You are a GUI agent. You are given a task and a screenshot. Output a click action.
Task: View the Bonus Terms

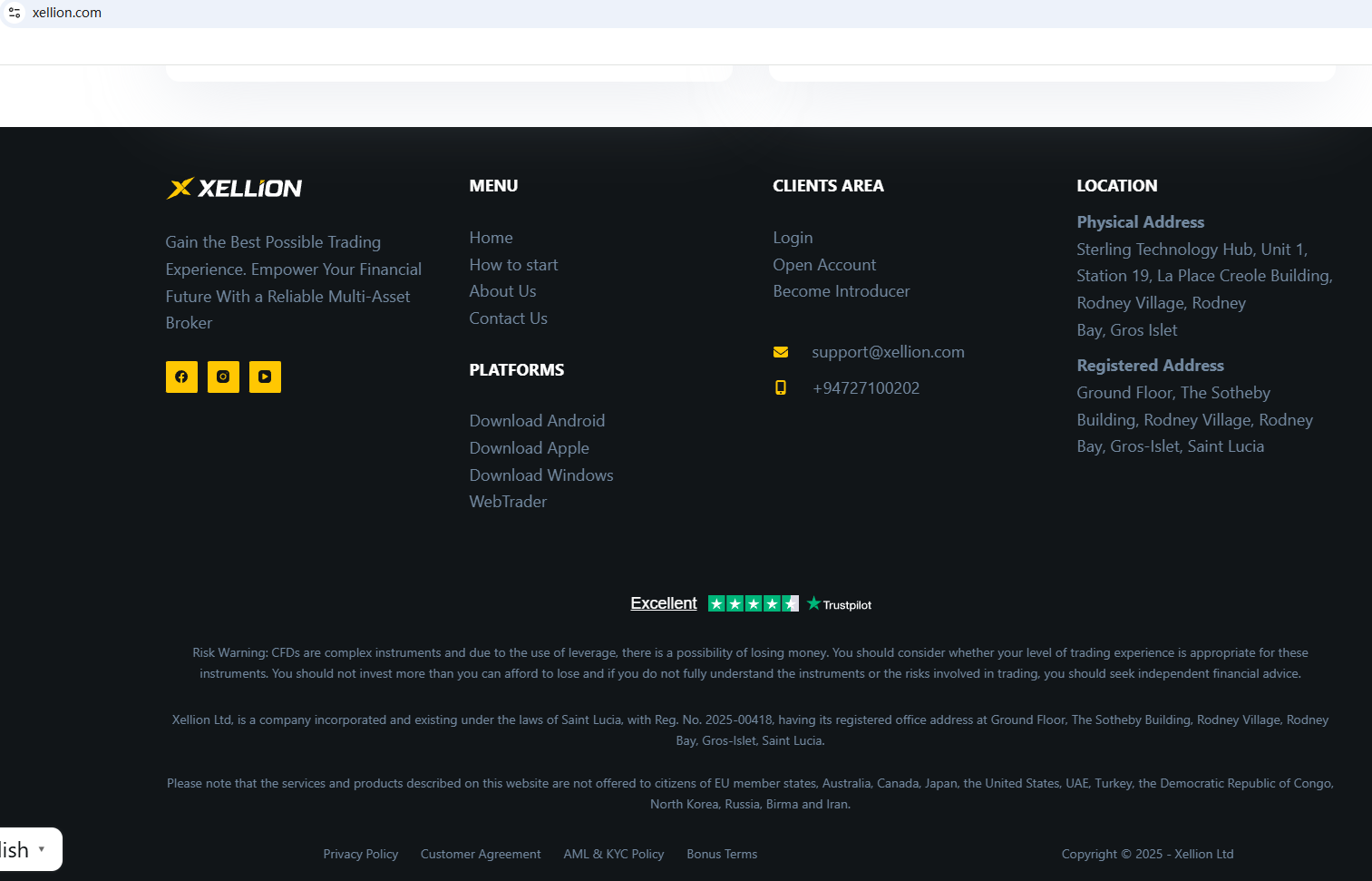(x=722, y=854)
